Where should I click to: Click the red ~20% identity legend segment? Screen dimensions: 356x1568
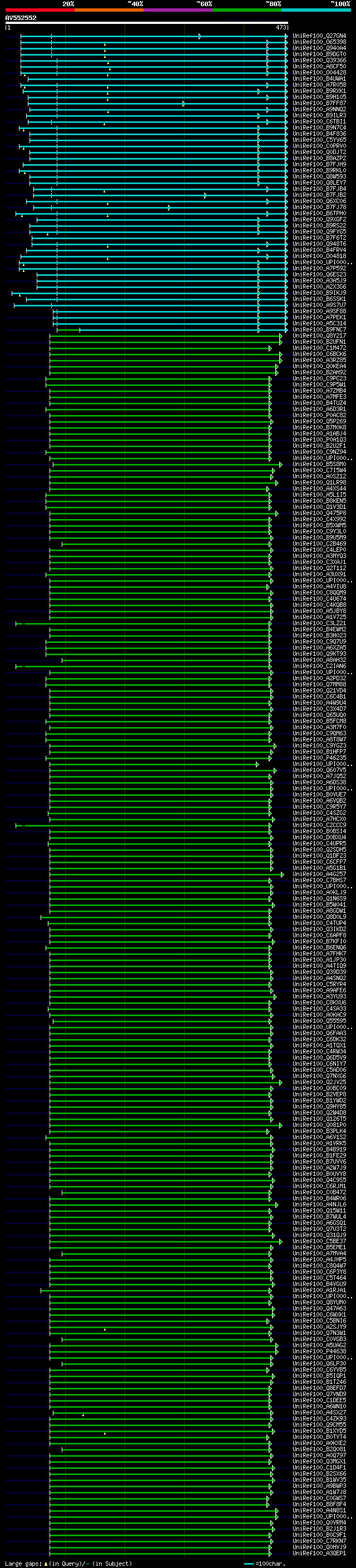tap(39, 10)
